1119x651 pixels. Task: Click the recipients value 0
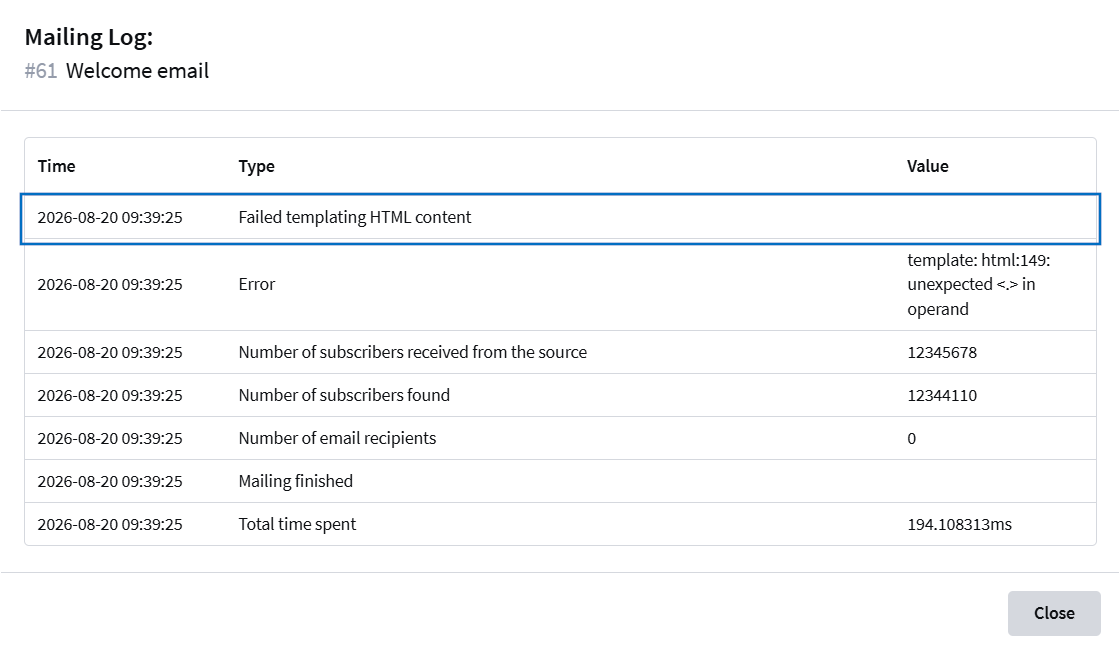[911, 438]
